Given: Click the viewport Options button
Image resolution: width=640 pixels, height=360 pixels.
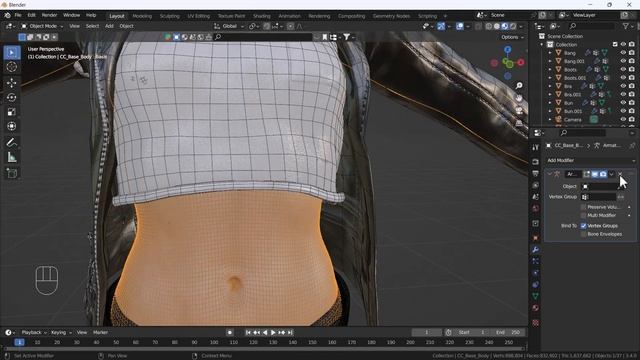Looking at the screenshot, I should (x=512, y=37).
